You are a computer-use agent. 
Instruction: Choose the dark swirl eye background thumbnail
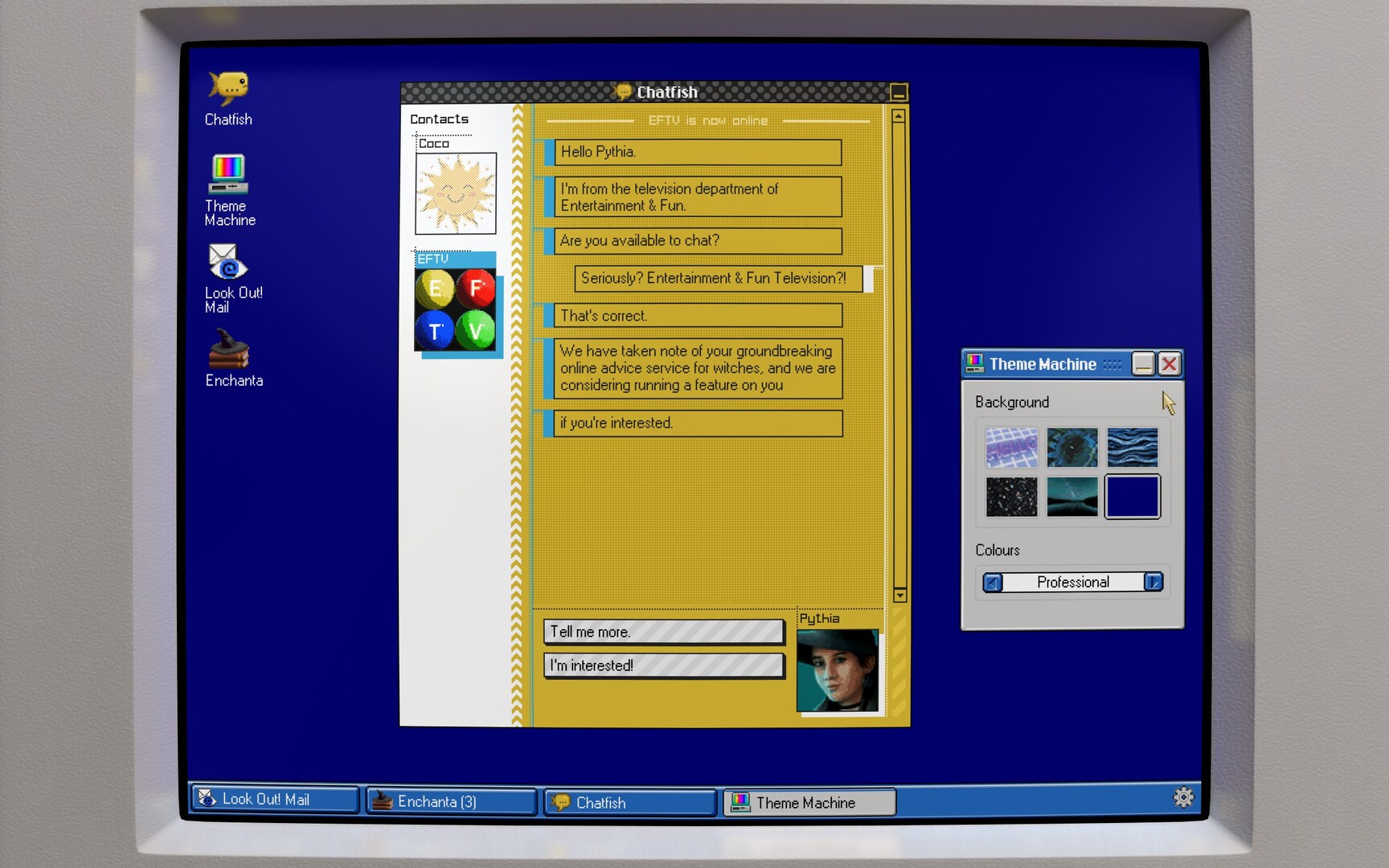click(1072, 447)
